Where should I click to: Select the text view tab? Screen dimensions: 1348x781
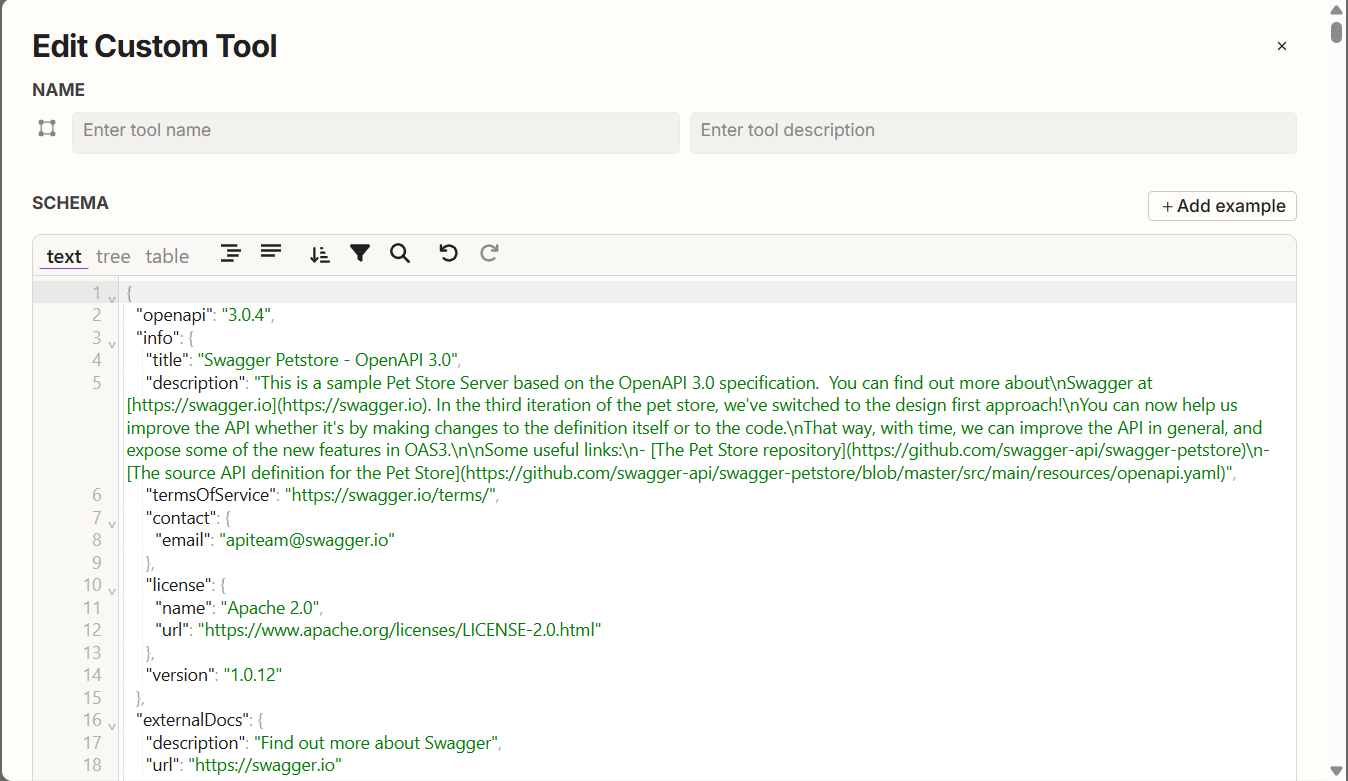[64, 257]
